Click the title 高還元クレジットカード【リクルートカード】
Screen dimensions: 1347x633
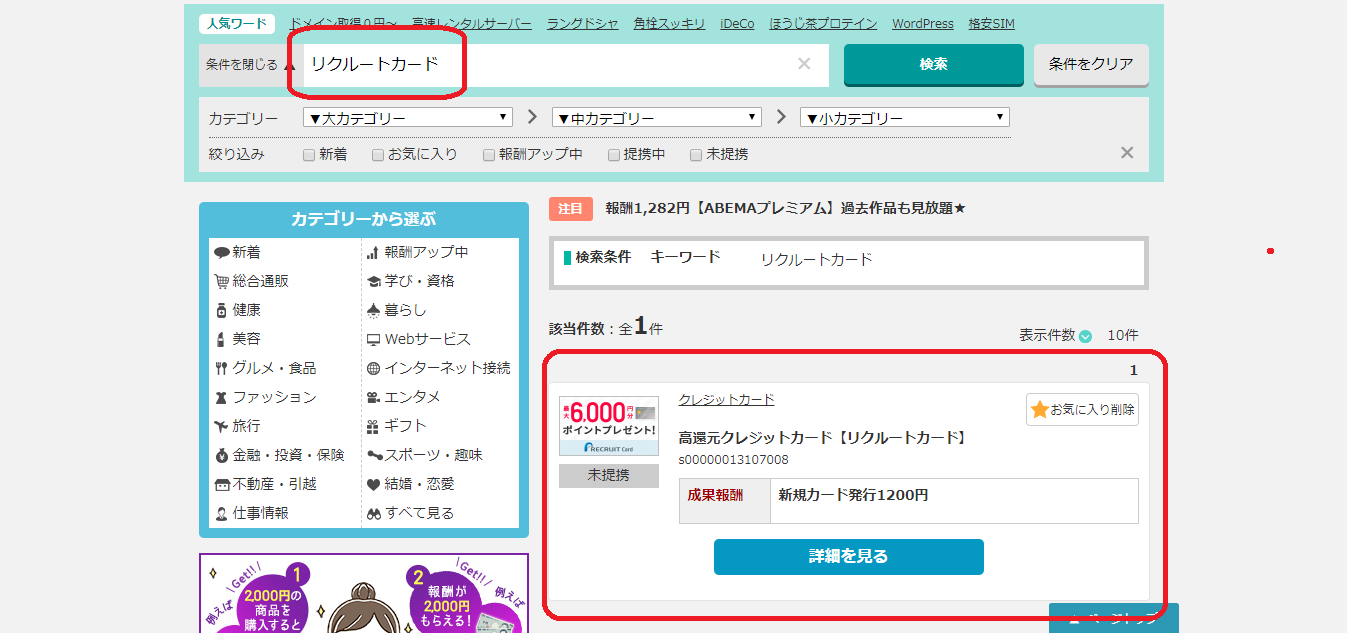(823, 438)
